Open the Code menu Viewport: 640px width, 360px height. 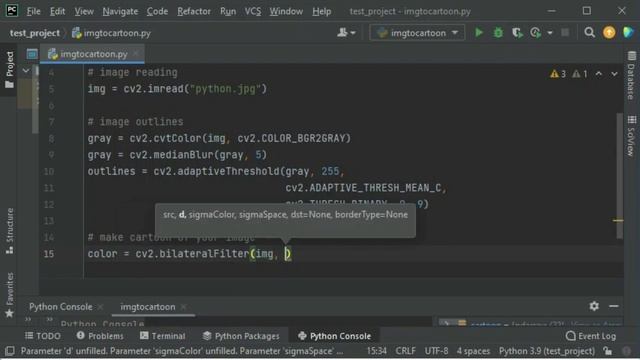click(157, 11)
